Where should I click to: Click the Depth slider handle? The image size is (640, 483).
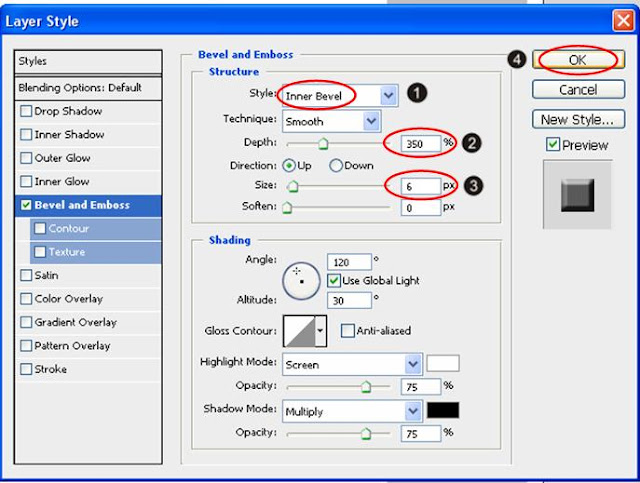pos(323,143)
